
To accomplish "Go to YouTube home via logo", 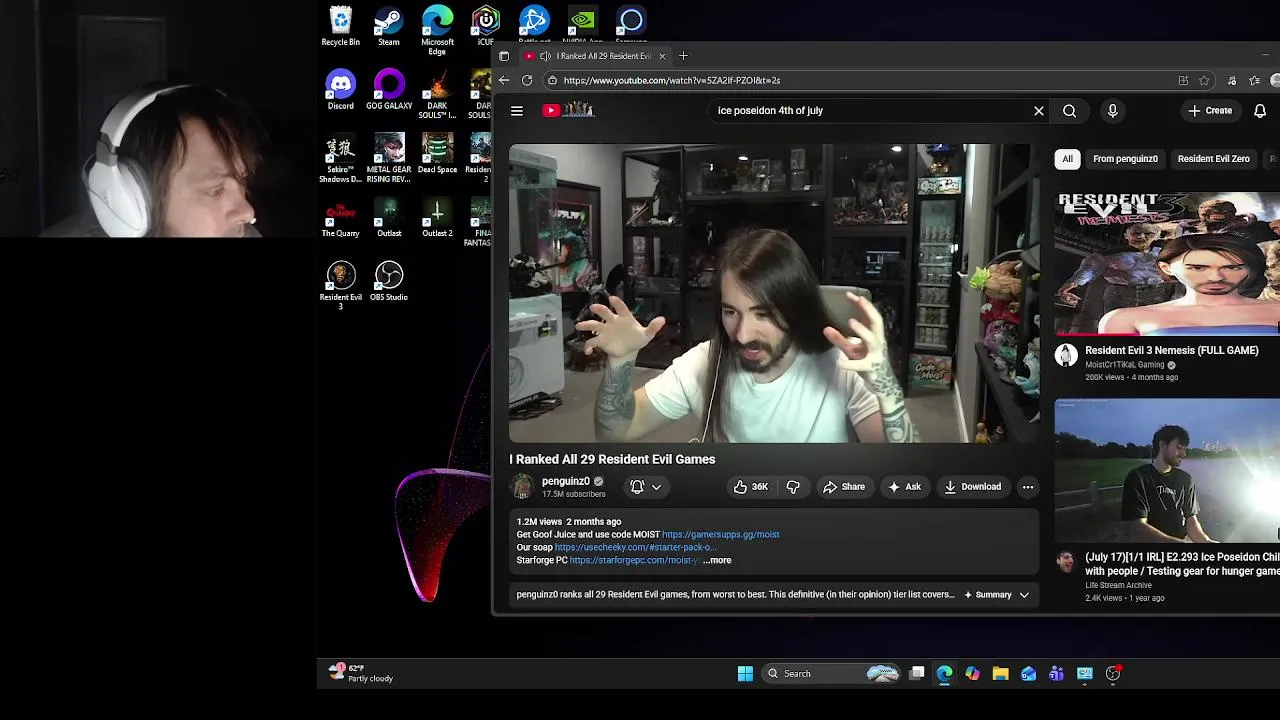I will click(569, 111).
